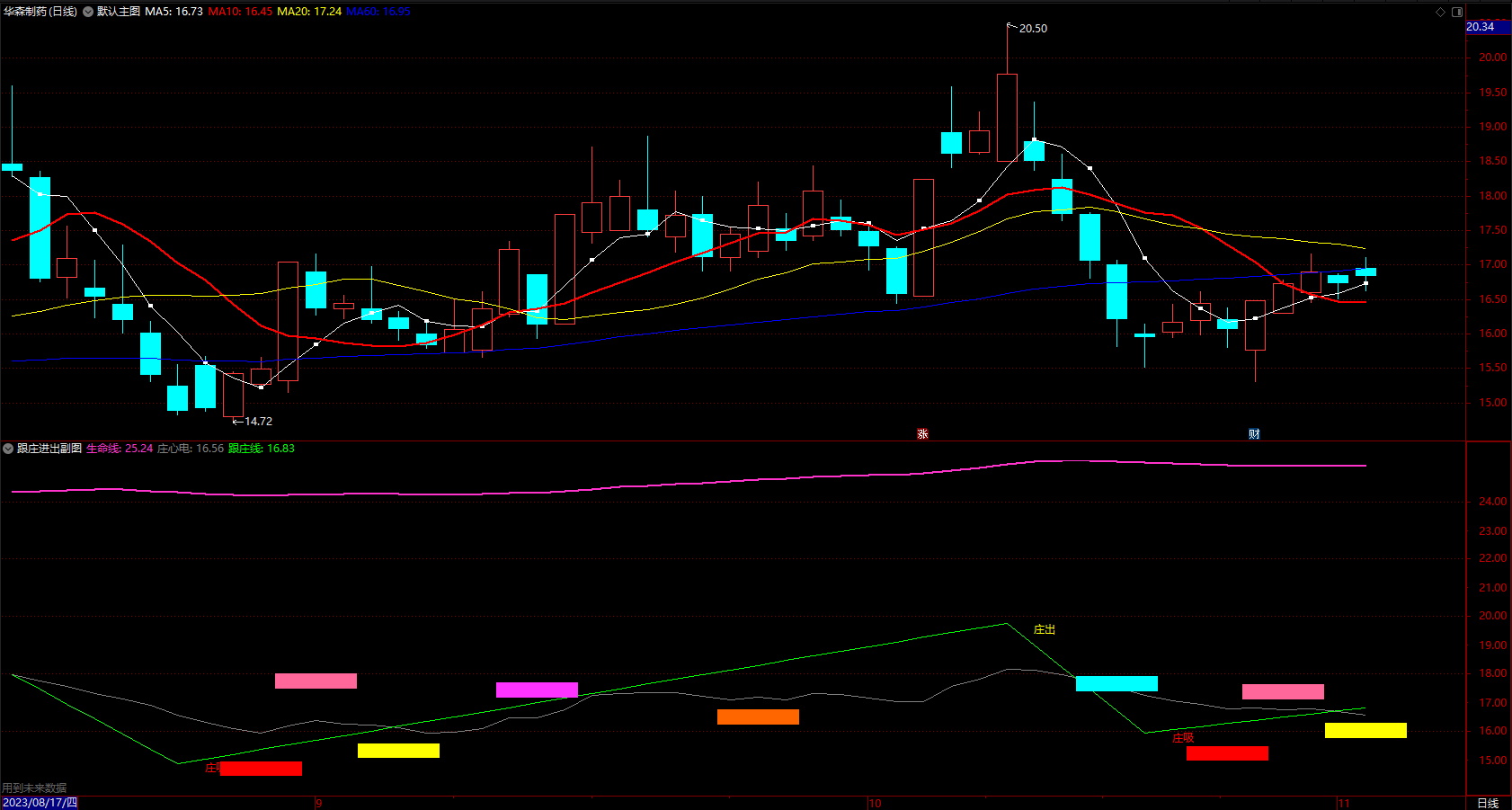Click the 跟庄线: 16.83 label
This screenshot has width=1512, height=810.
point(262,449)
